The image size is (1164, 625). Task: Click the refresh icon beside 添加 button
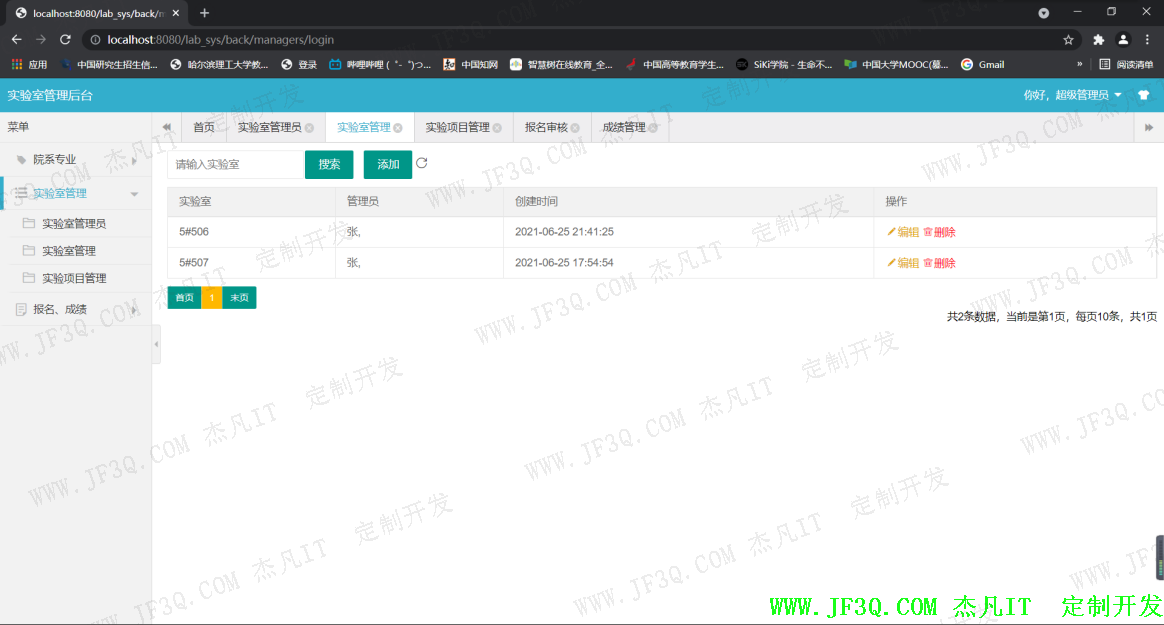click(x=422, y=164)
